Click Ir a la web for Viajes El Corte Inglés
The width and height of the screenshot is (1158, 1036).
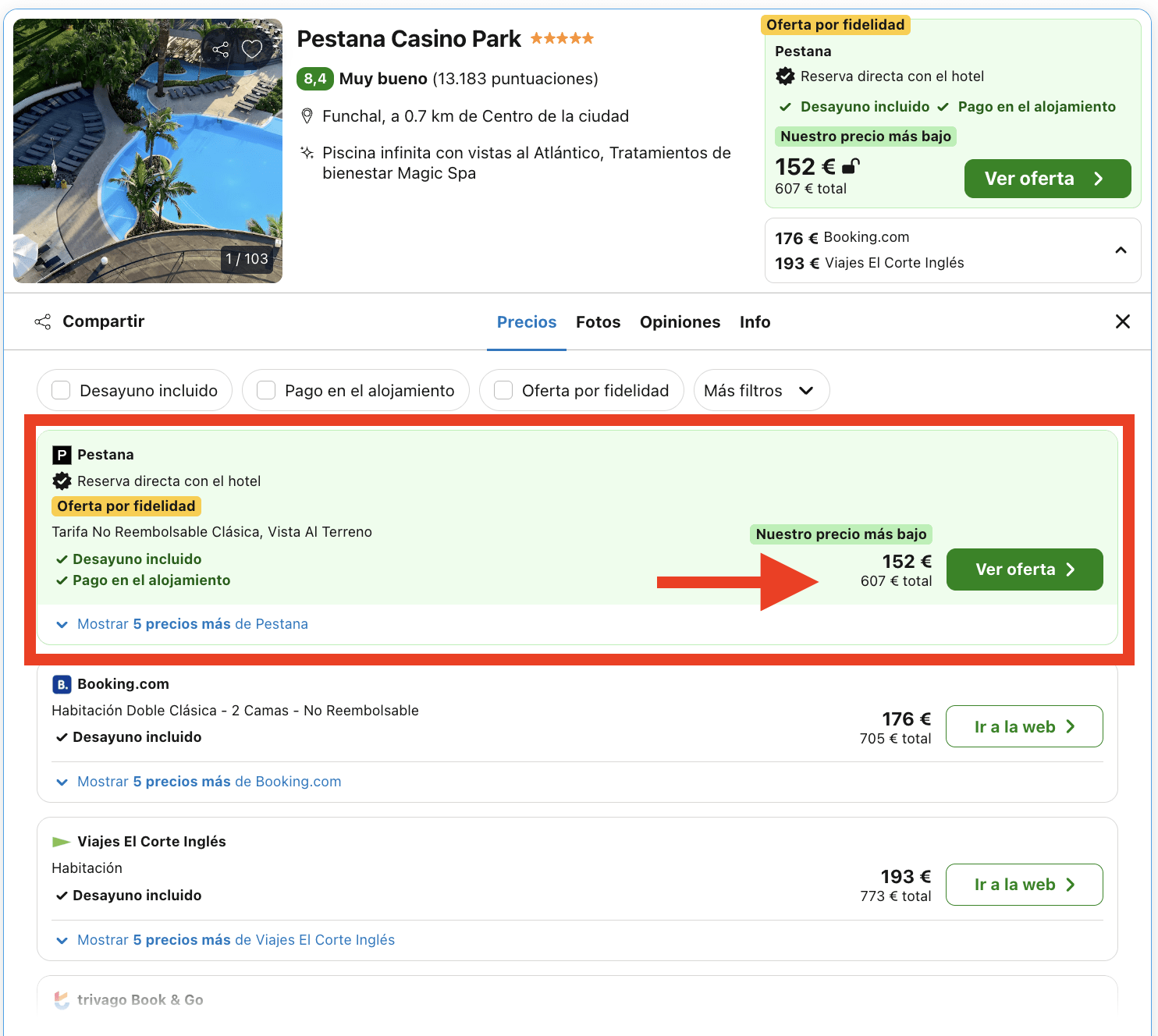click(1024, 885)
